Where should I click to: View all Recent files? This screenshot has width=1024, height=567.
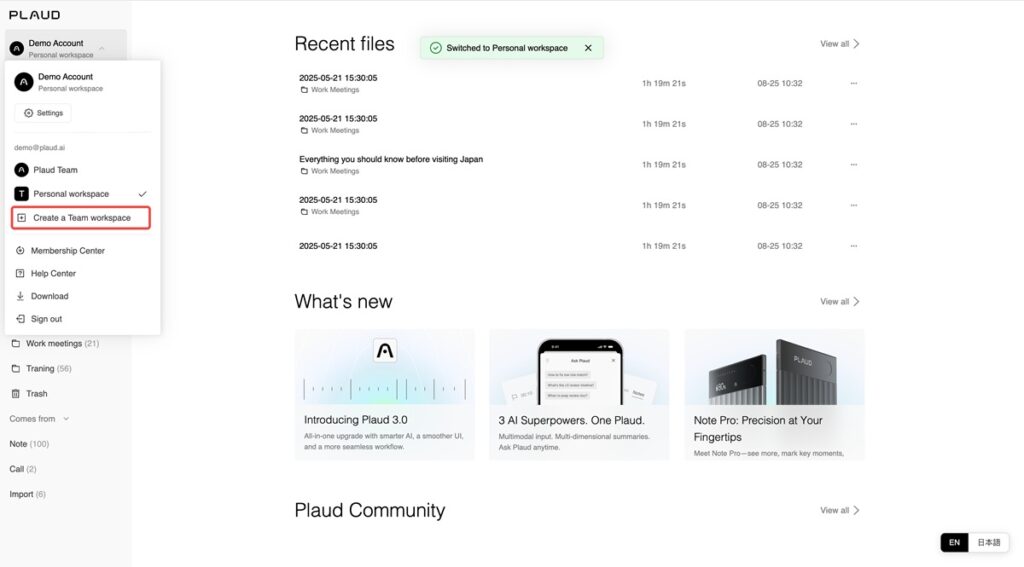pyautogui.click(x=840, y=44)
